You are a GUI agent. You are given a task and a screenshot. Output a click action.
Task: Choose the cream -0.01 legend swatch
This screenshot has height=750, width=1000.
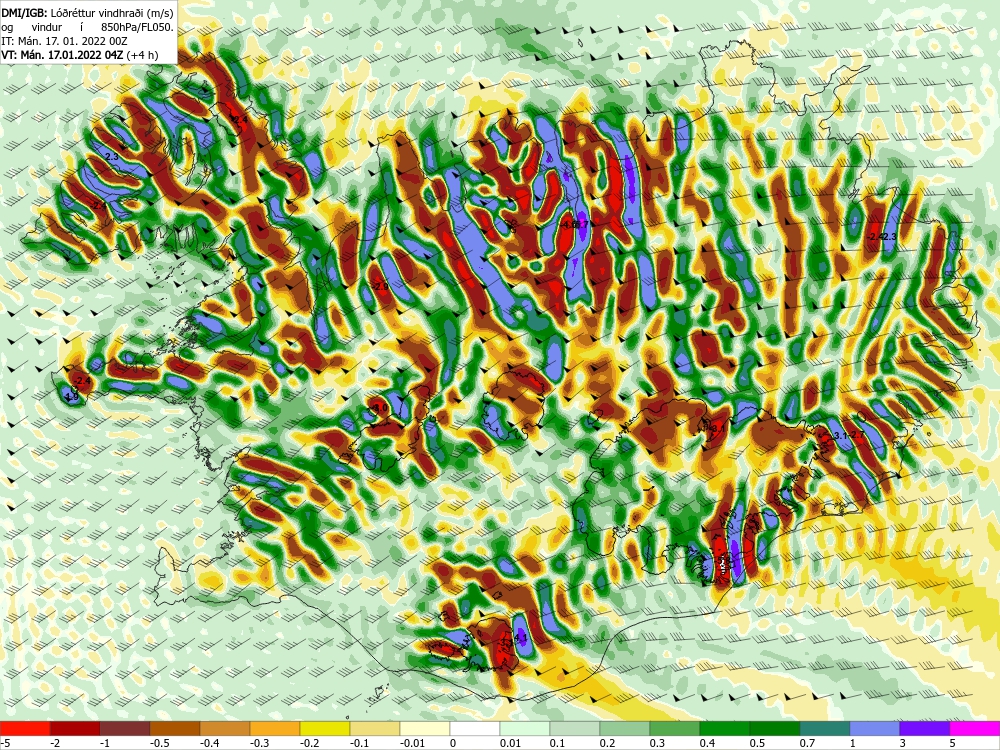tap(425, 728)
